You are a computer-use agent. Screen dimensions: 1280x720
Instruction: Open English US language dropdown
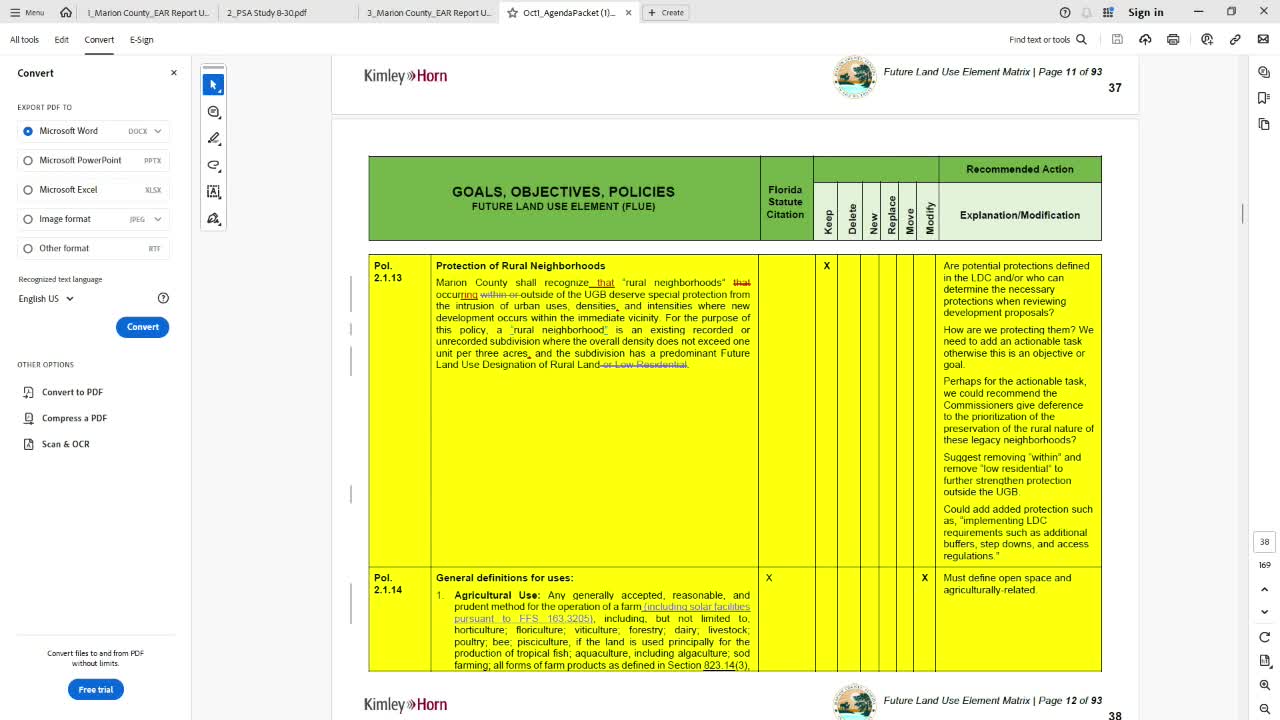[46, 298]
